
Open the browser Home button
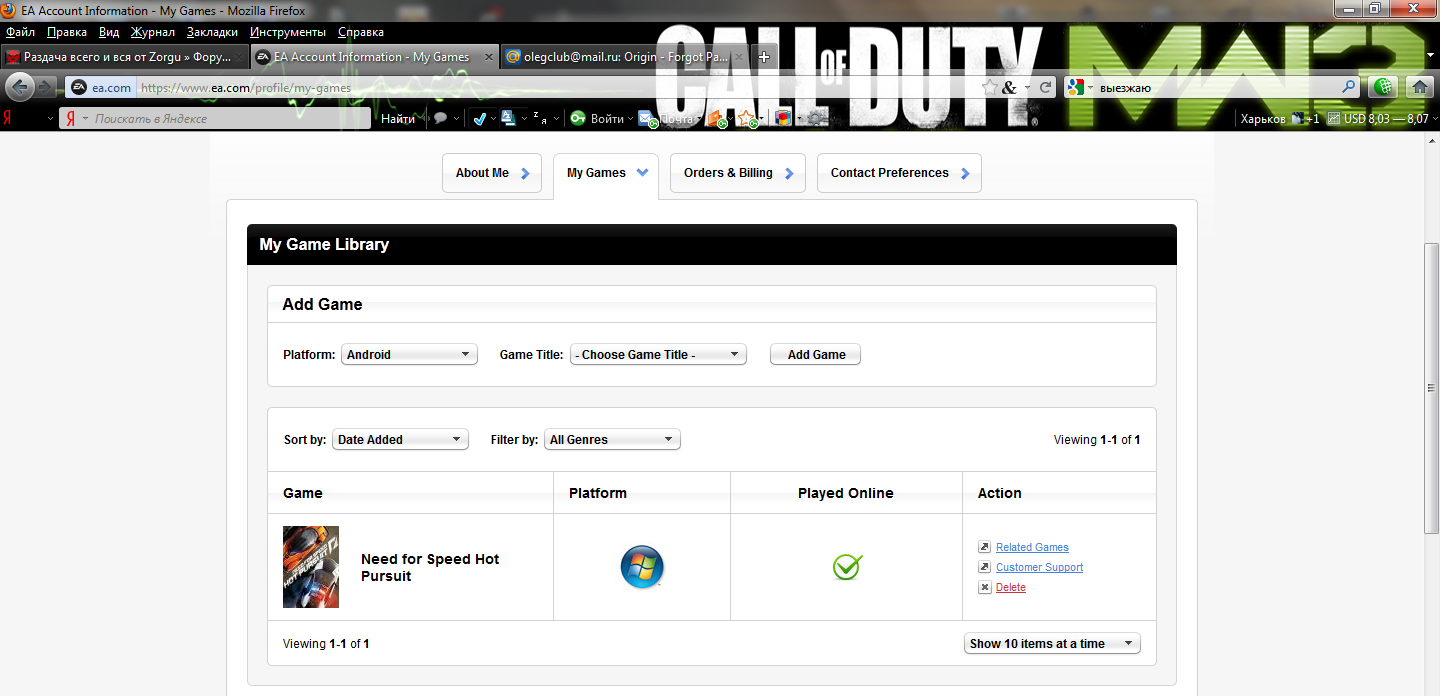point(1418,88)
